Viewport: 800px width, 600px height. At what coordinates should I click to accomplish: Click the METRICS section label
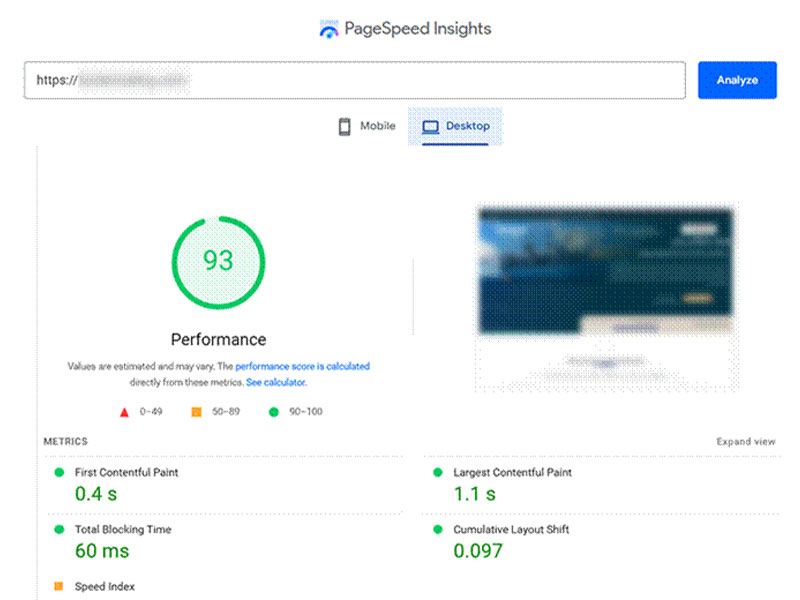[x=65, y=441]
